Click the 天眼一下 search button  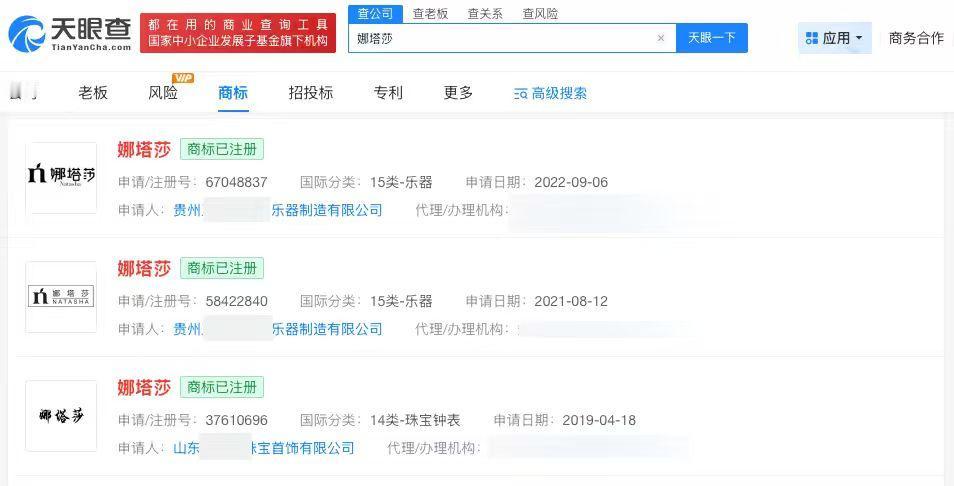click(712, 38)
